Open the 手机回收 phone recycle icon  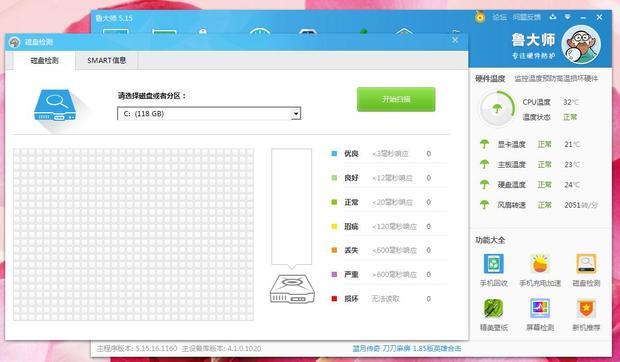click(x=493, y=264)
